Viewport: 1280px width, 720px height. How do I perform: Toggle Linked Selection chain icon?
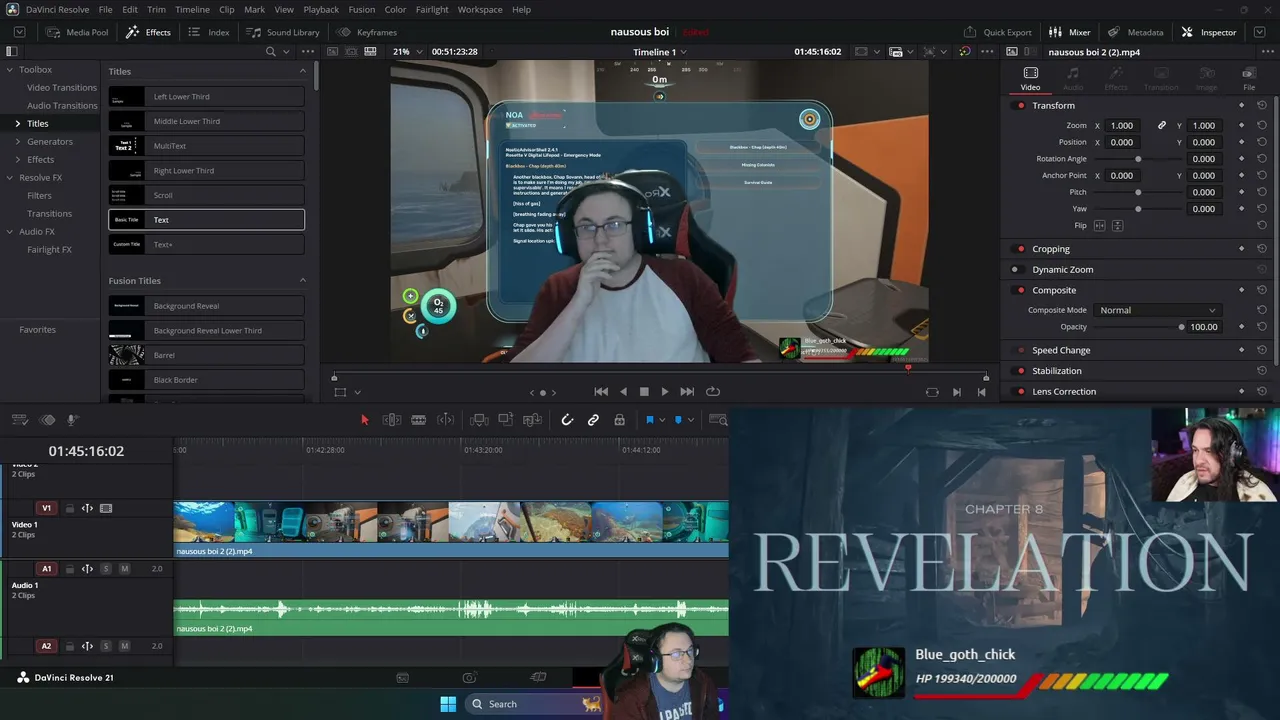coord(593,420)
